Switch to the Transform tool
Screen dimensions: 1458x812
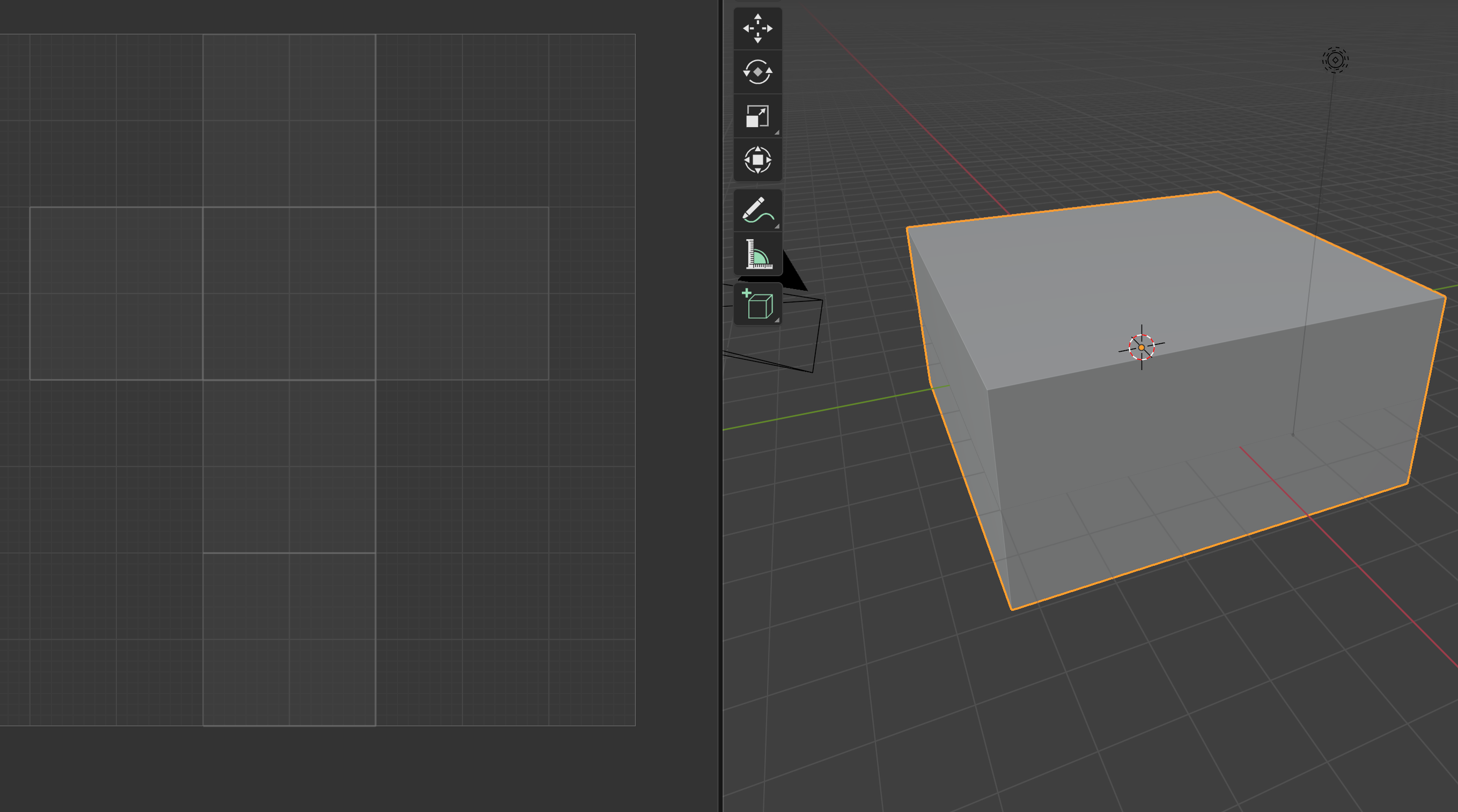757,160
